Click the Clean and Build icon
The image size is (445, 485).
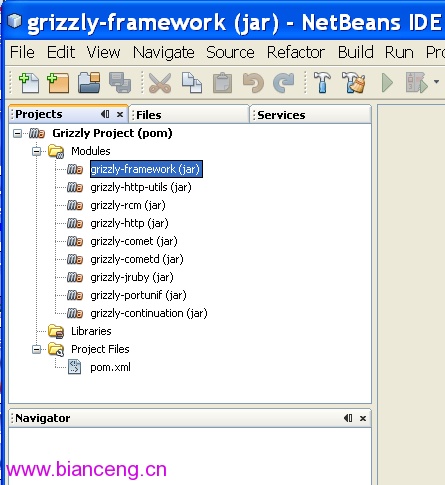click(353, 83)
